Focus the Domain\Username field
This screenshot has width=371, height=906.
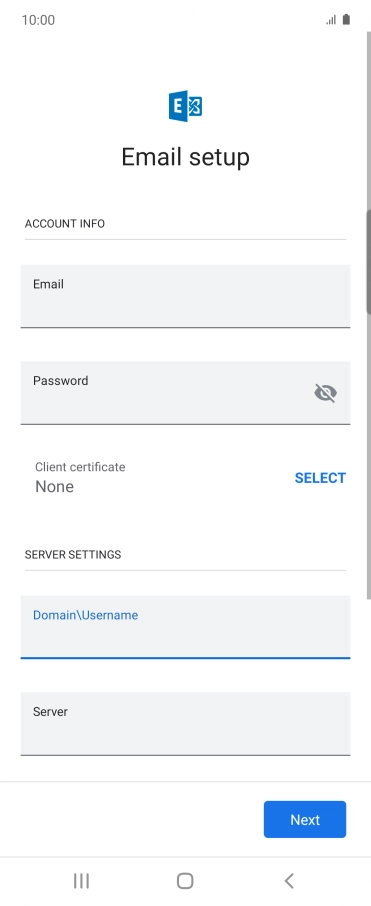pos(186,627)
